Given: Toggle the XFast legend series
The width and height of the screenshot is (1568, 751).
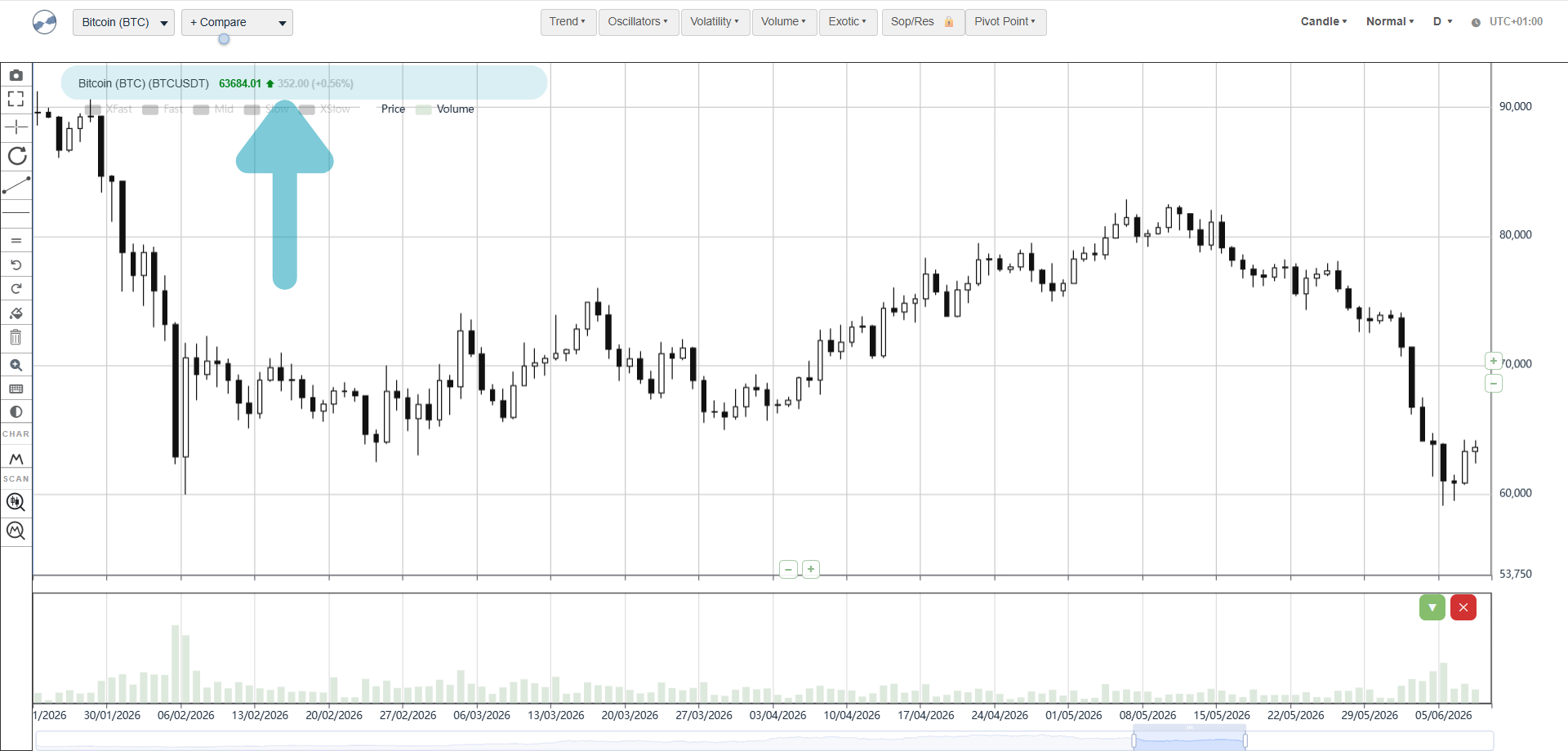Looking at the screenshot, I should pos(109,109).
